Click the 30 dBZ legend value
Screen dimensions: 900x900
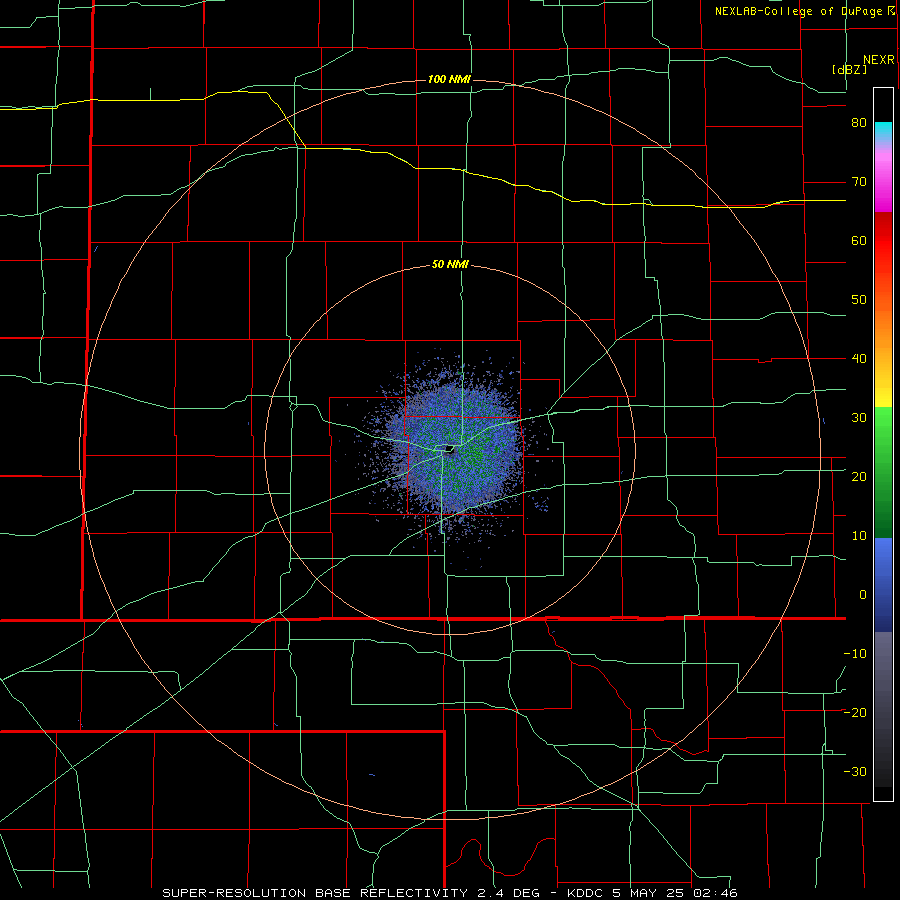pyautogui.click(x=859, y=418)
